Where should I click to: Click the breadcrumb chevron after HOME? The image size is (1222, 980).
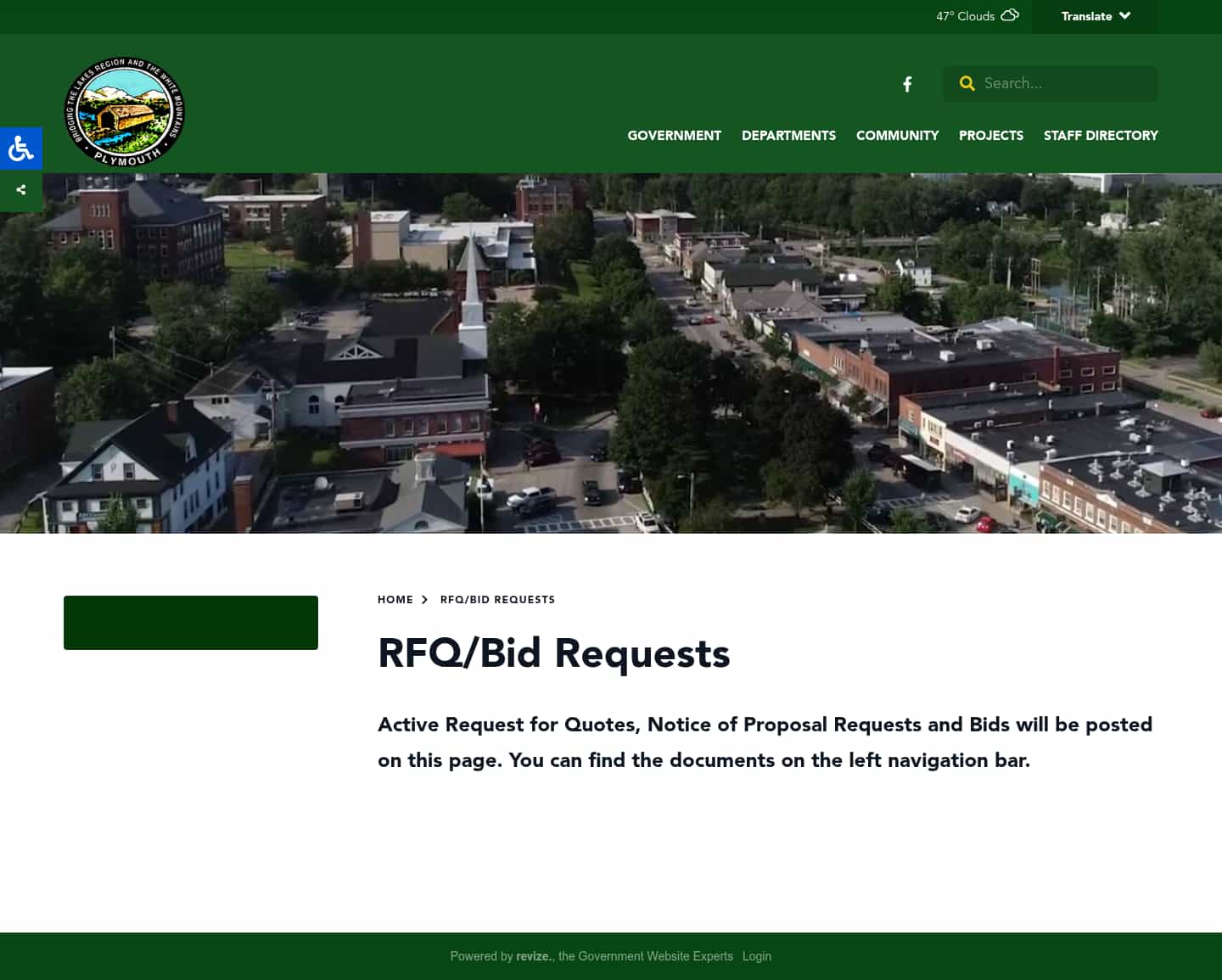click(x=426, y=599)
